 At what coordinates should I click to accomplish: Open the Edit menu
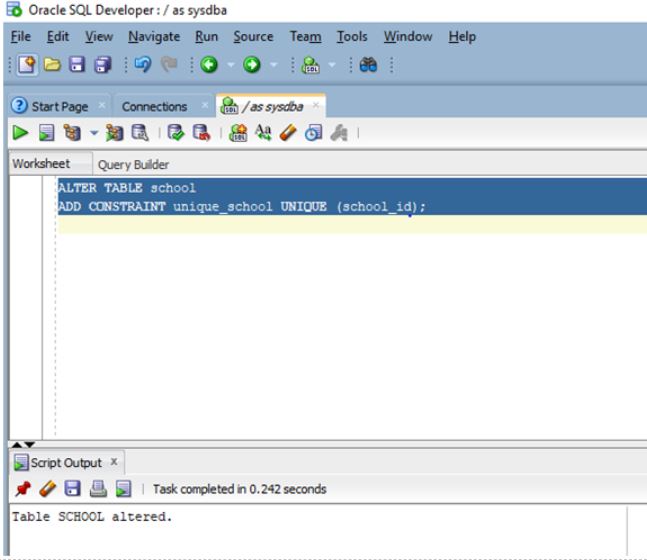[58, 37]
